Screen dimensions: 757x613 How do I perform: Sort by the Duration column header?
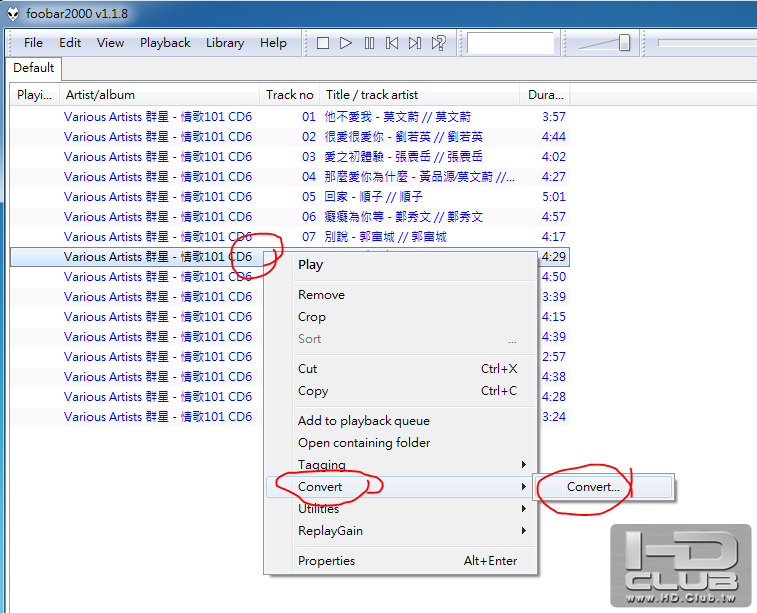pyautogui.click(x=545, y=95)
